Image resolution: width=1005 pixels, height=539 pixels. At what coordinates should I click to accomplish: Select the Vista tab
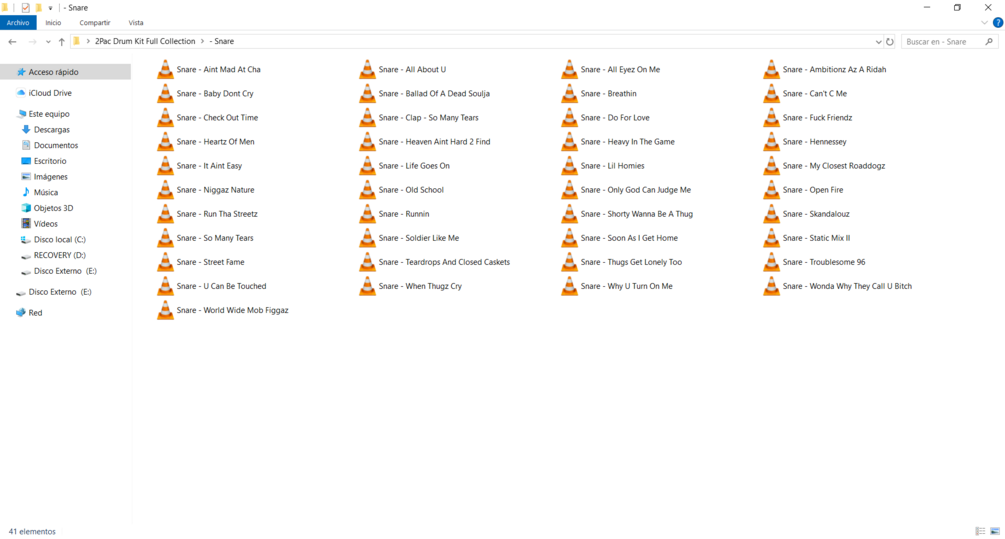136,22
